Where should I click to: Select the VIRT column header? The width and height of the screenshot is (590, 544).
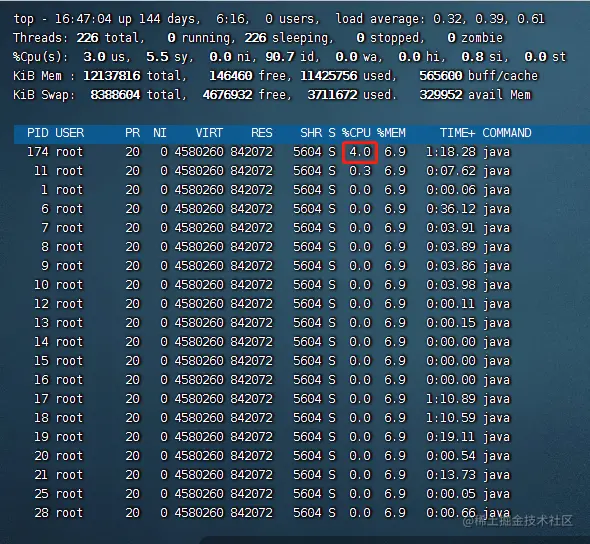point(209,133)
